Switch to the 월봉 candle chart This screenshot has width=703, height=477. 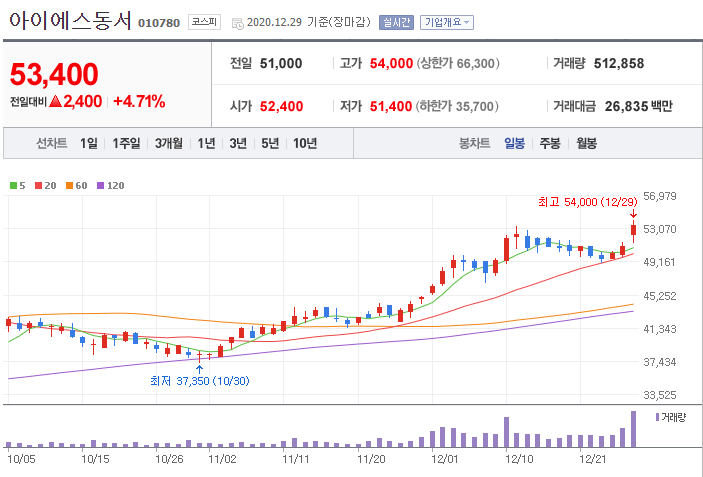tap(586, 143)
